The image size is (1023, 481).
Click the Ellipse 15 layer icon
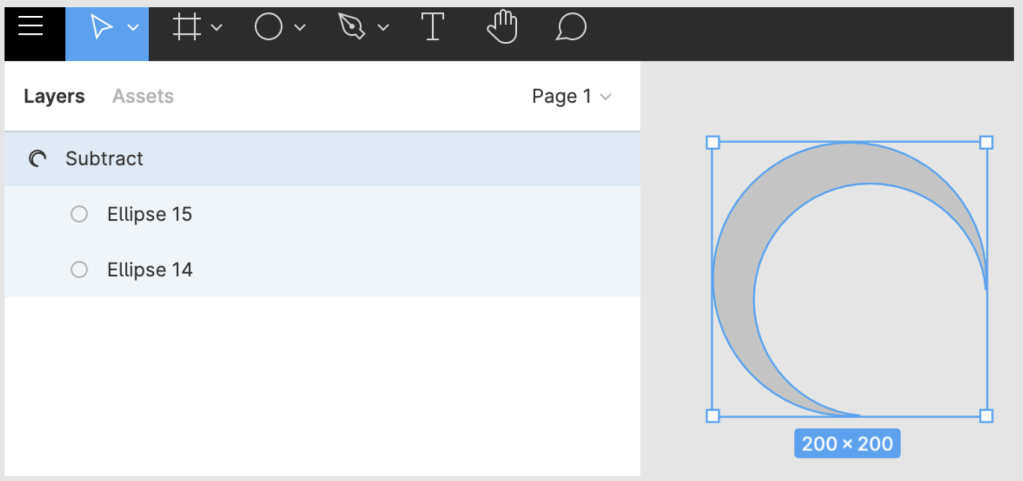coord(79,214)
